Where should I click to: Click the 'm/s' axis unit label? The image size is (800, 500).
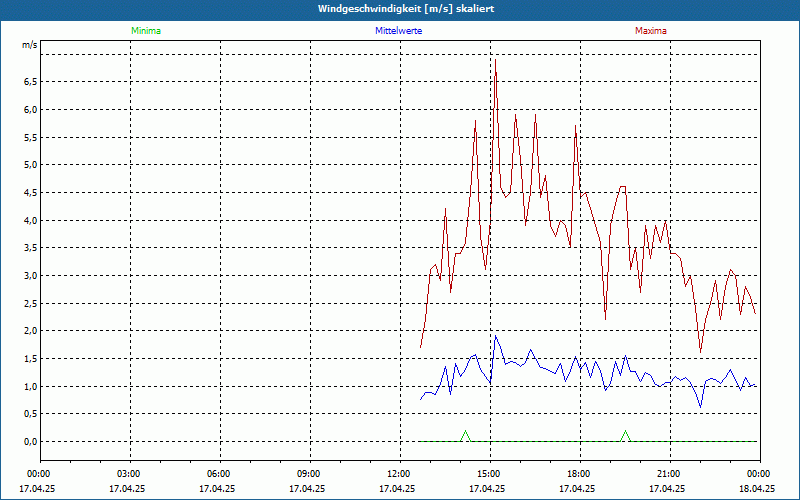coord(30,45)
